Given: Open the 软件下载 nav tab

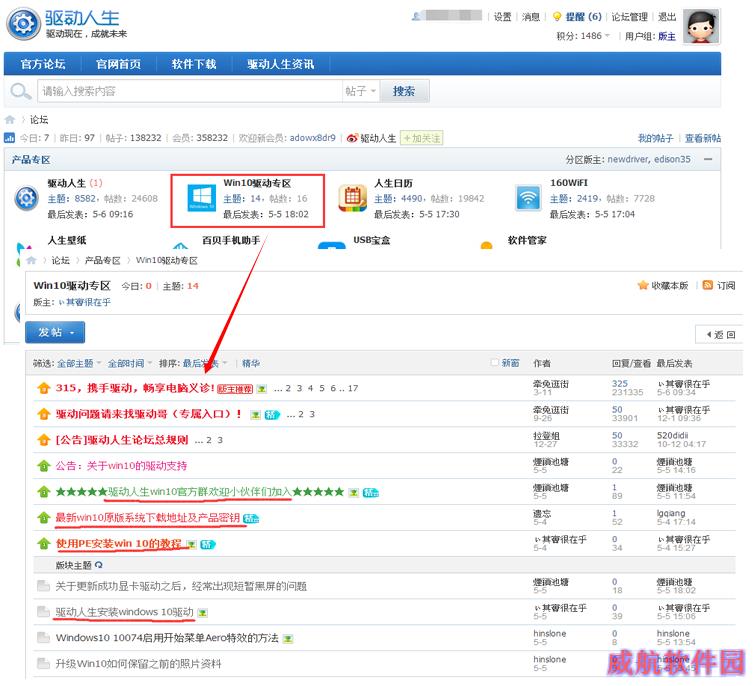Looking at the screenshot, I should coord(194,64).
